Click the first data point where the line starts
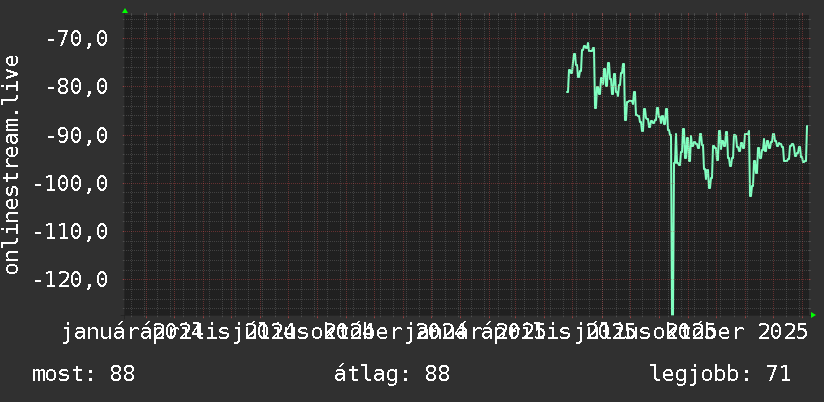Viewport: 824px width, 402px height. click(568, 92)
